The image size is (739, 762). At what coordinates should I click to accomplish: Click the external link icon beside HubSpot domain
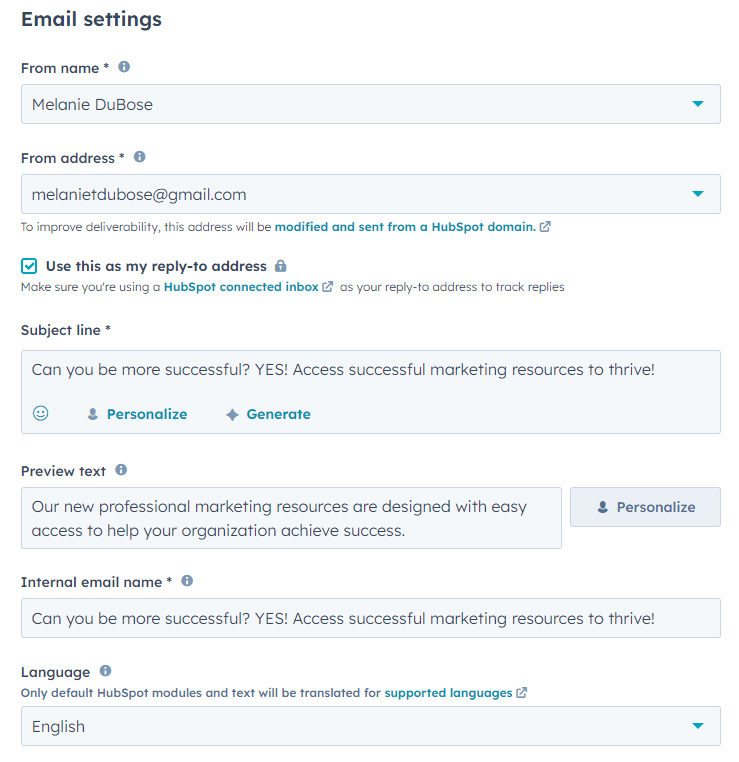click(545, 227)
